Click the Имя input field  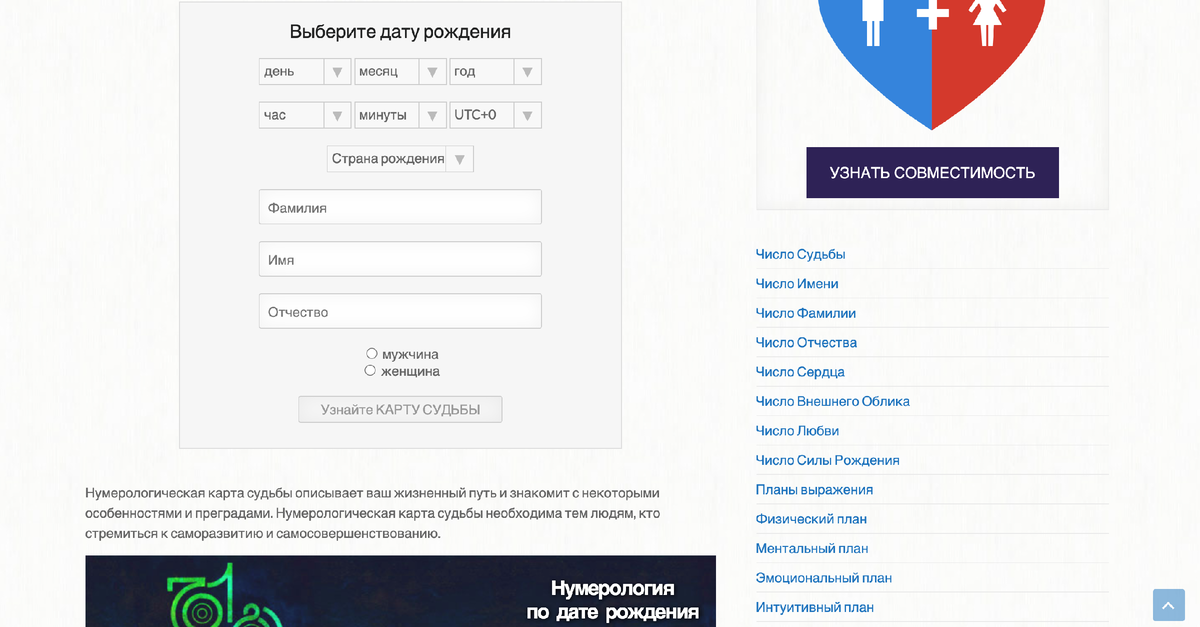pyautogui.click(x=400, y=259)
